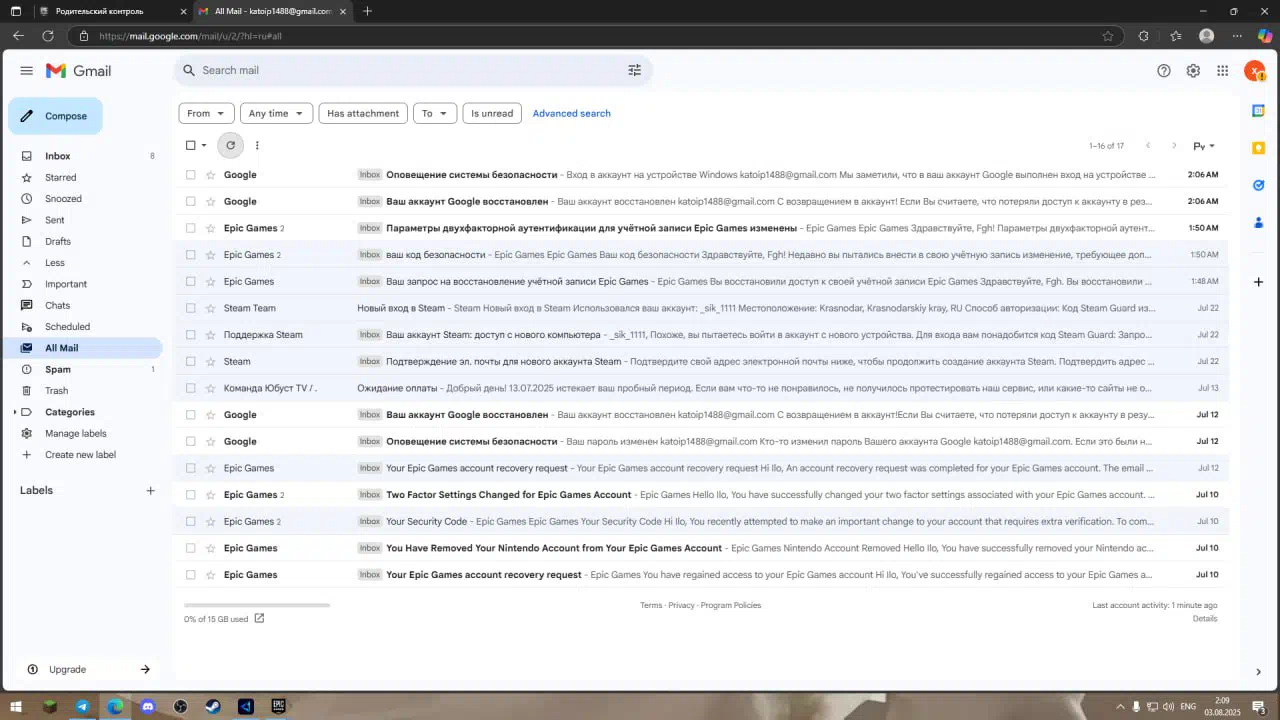Open Google Keep in the side panel
This screenshot has height=720, width=1280.
pos(1258,148)
